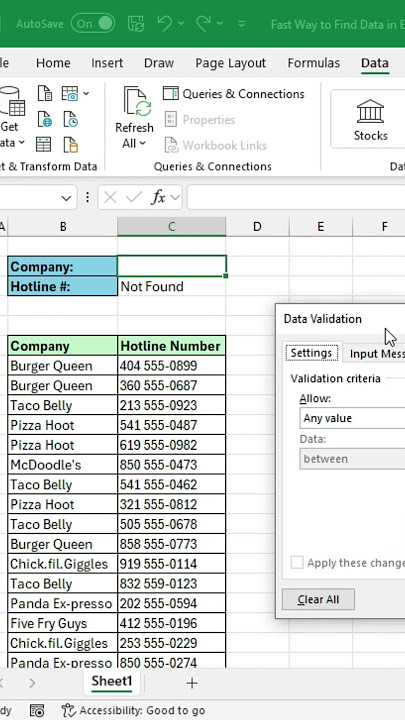Viewport: 405px width, 720px height.
Task: Click the formula bar options dots
Action: pyautogui.click(x=87, y=198)
